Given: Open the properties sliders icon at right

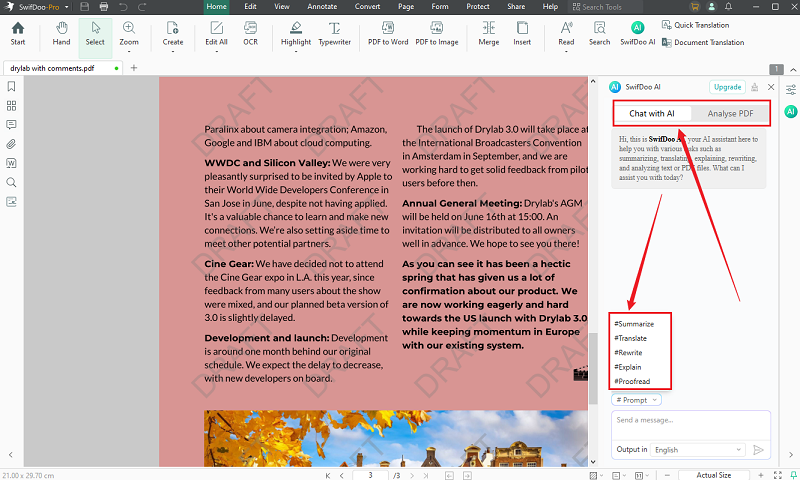Looking at the screenshot, I should click(x=791, y=90).
